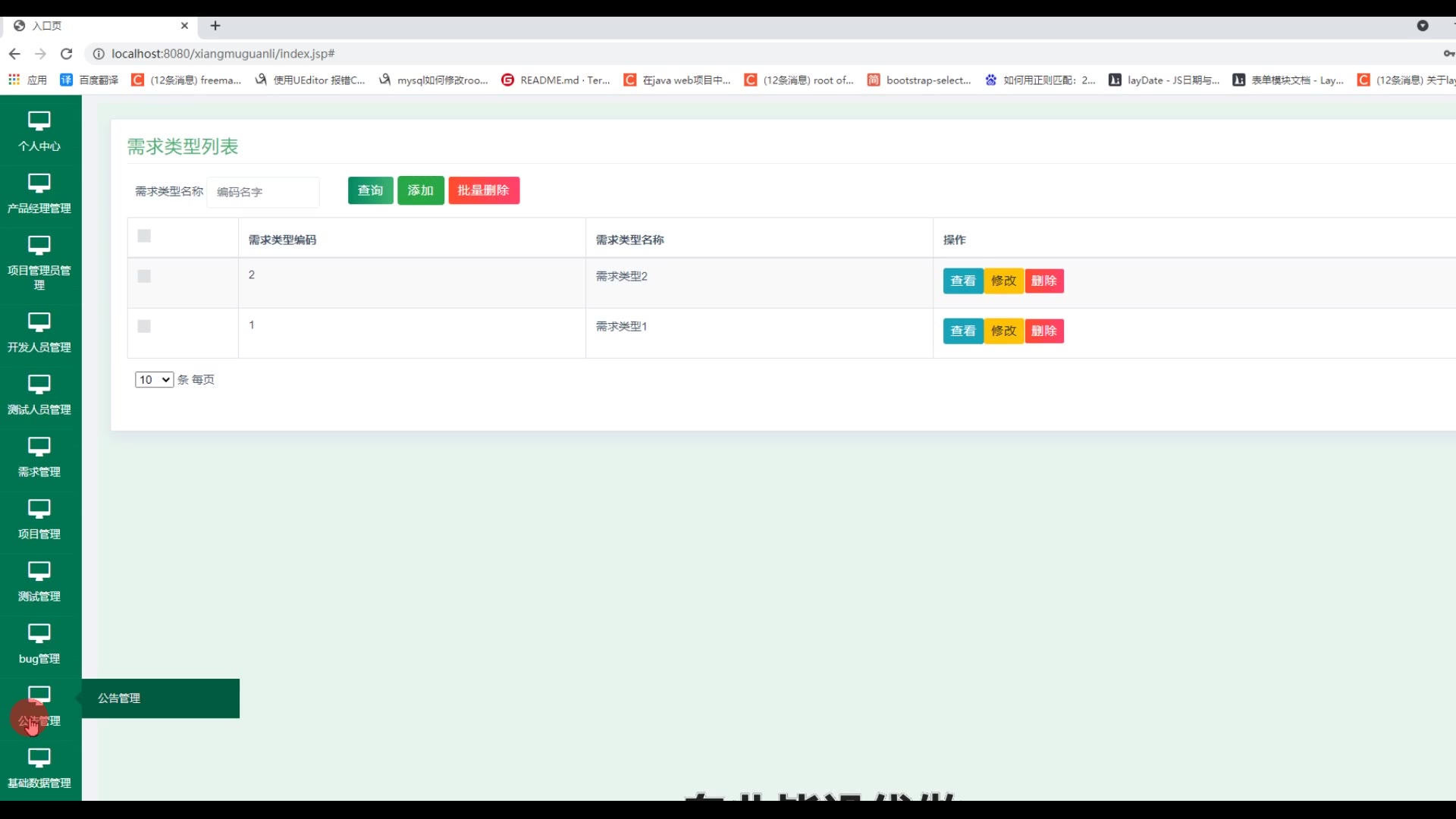Viewport: 1456px width, 819px height.
Task: Click red 批量删除 button
Action: click(x=483, y=190)
